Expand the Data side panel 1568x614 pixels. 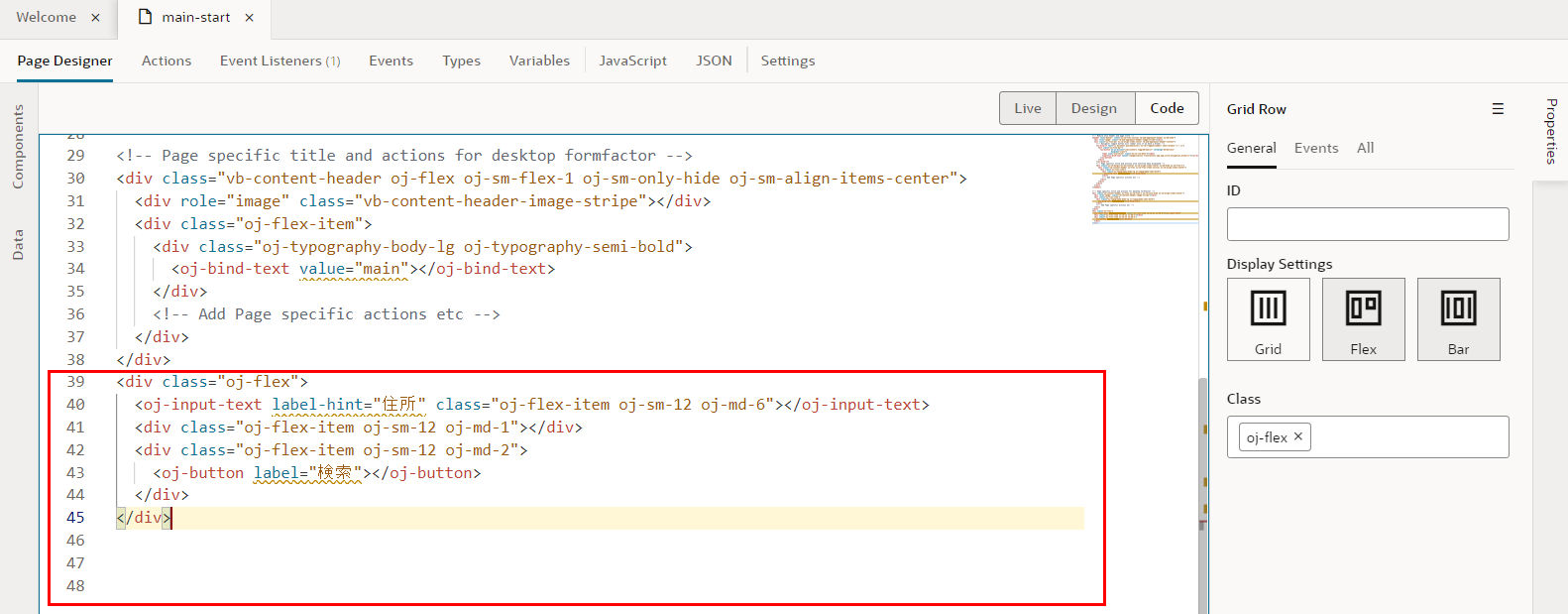click(18, 245)
